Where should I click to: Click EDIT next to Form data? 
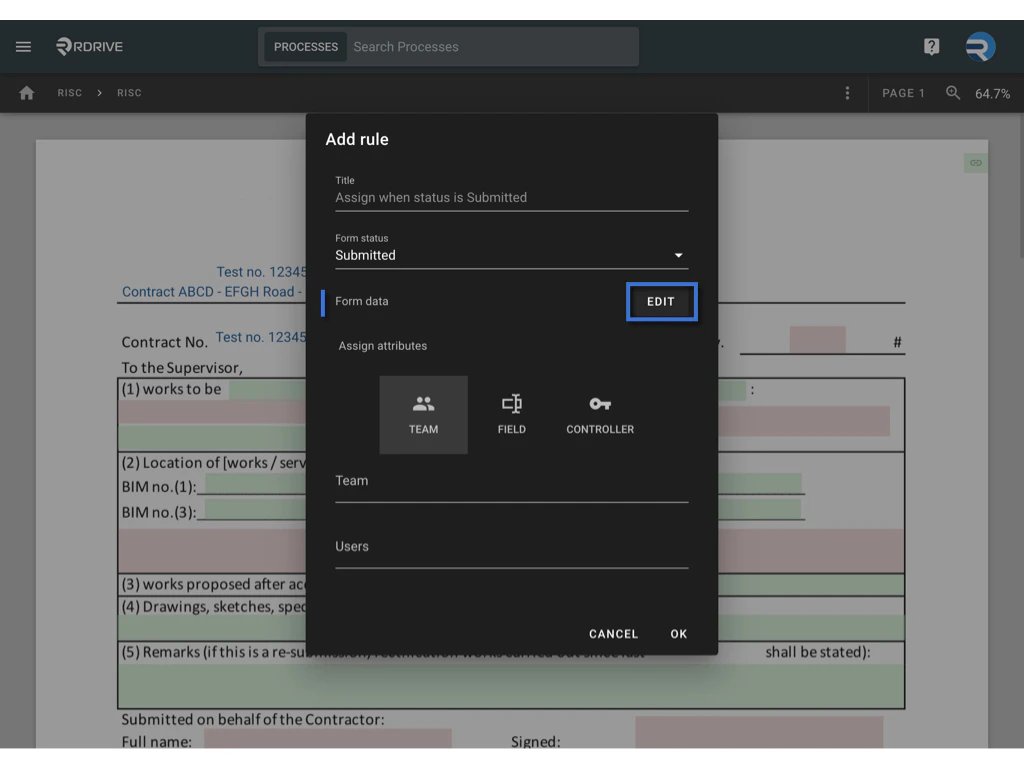[661, 301]
